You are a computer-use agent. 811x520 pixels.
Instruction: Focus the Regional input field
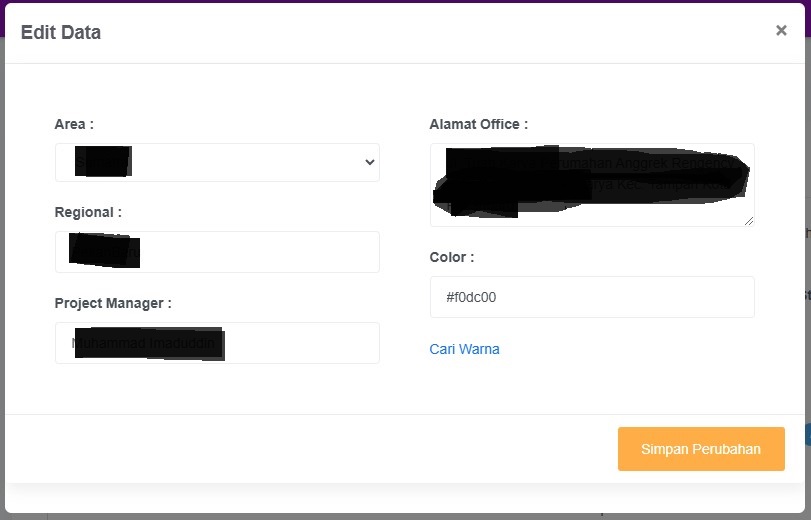coord(217,252)
